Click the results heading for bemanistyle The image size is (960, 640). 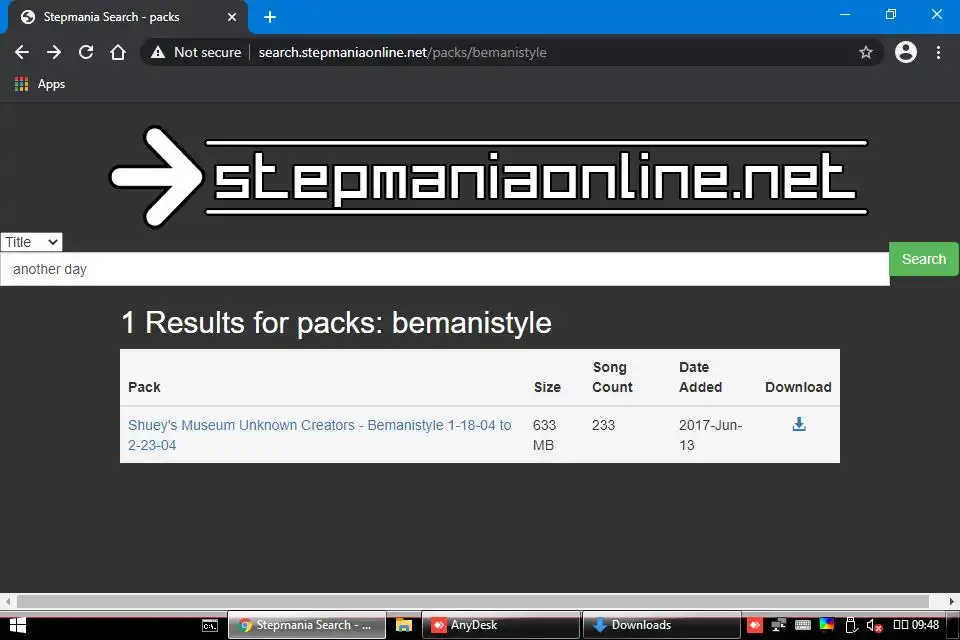(x=336, y=323)
